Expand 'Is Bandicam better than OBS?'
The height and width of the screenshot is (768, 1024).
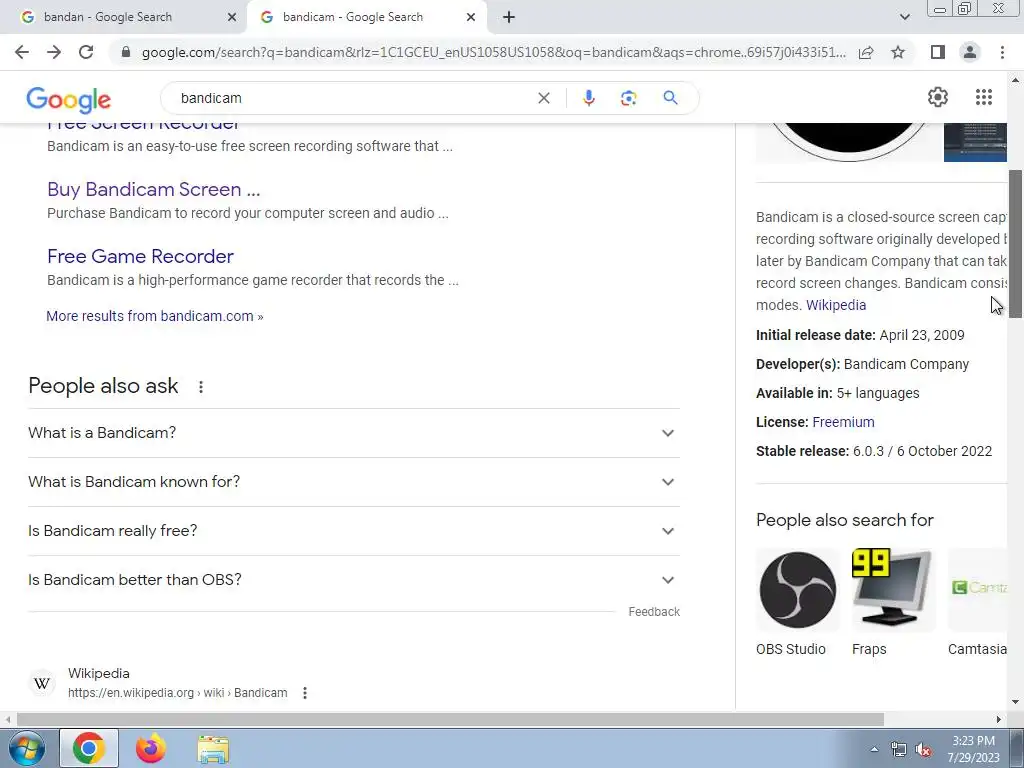tap(353, 580)
